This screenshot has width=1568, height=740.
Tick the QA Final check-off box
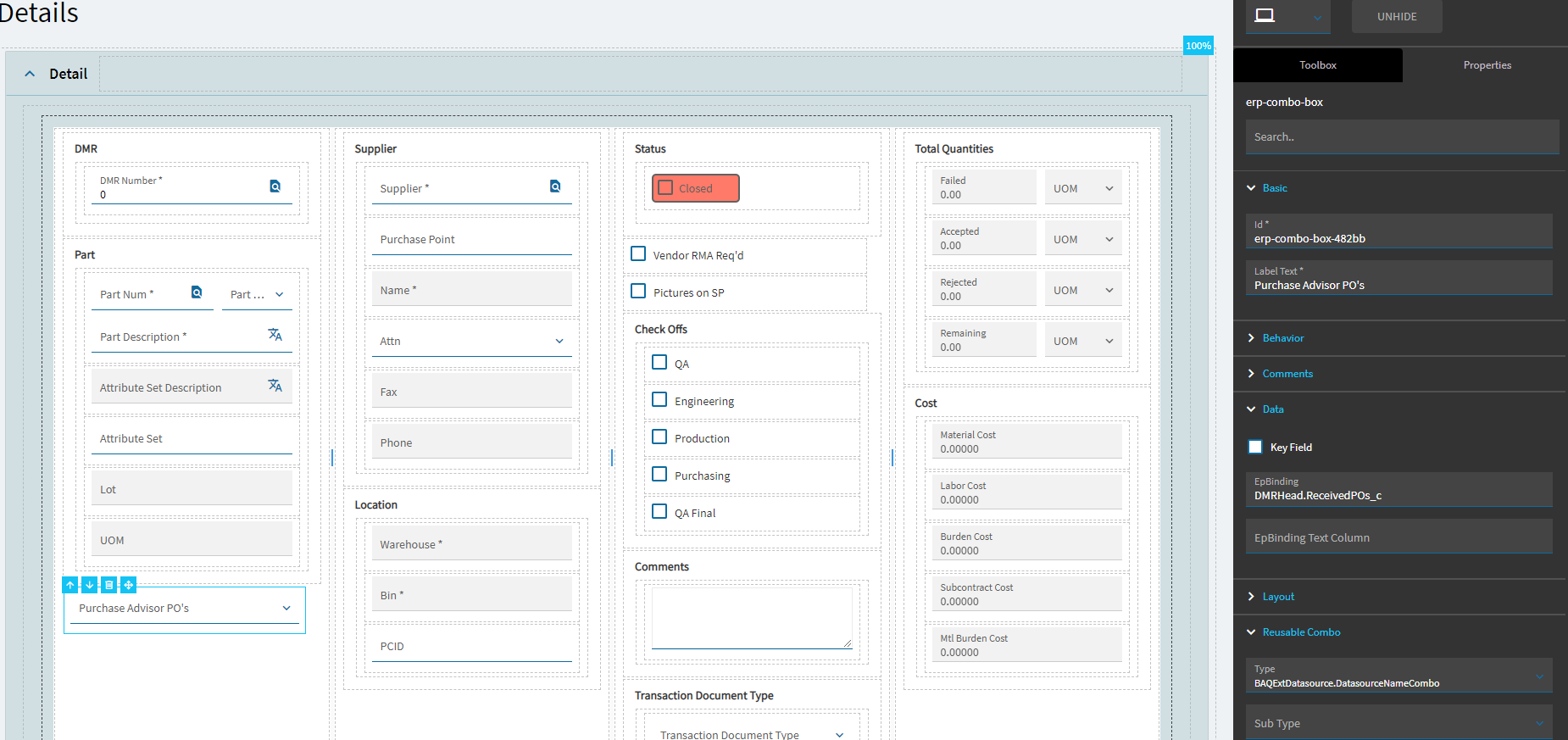tap(659, 511)
